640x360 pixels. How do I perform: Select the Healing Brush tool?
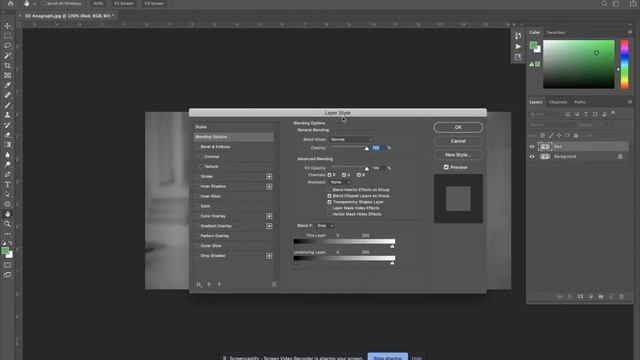click(7, 95)
